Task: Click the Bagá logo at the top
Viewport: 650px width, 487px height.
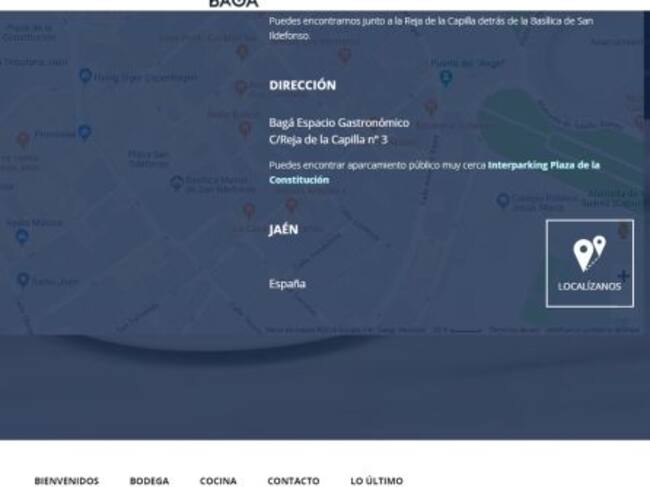Action: click(233, 4)
